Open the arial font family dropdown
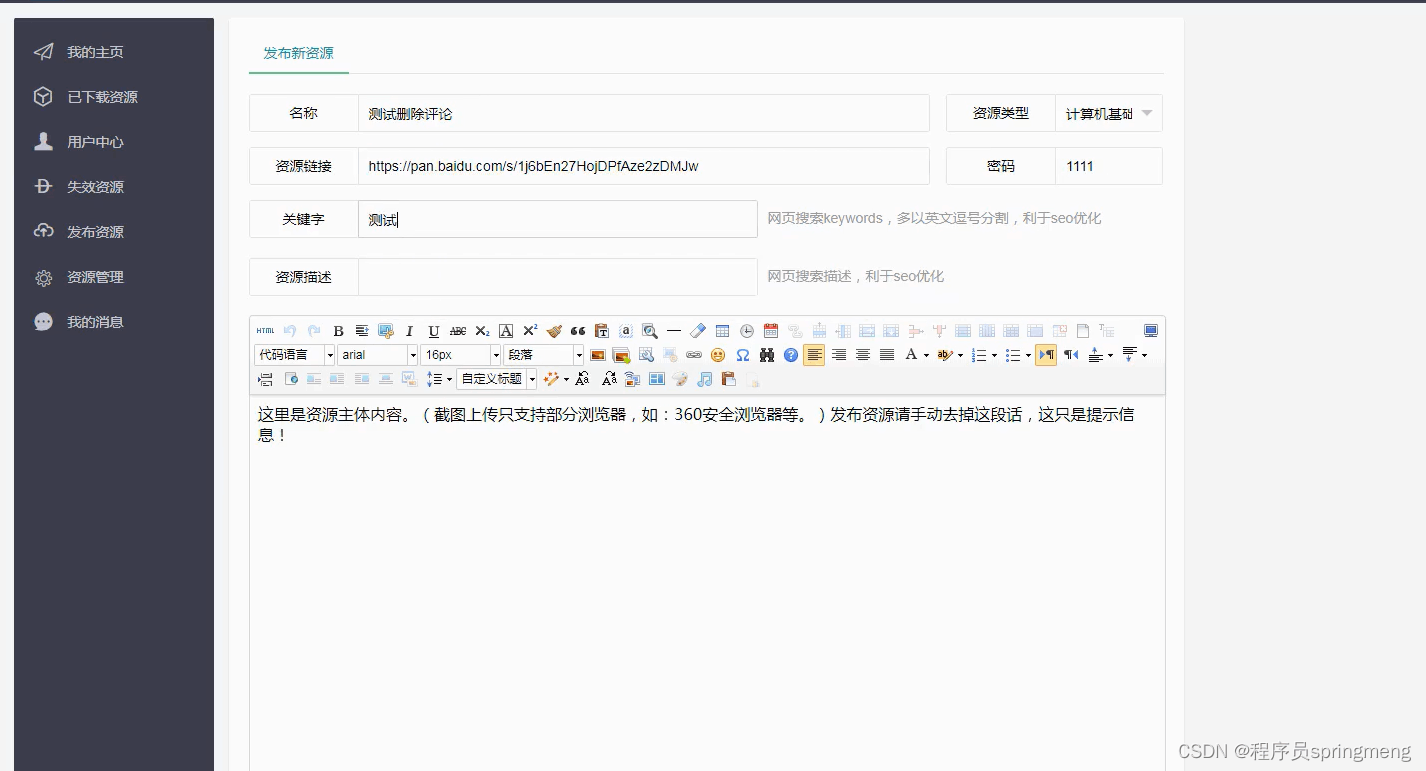 click(378, 355)
